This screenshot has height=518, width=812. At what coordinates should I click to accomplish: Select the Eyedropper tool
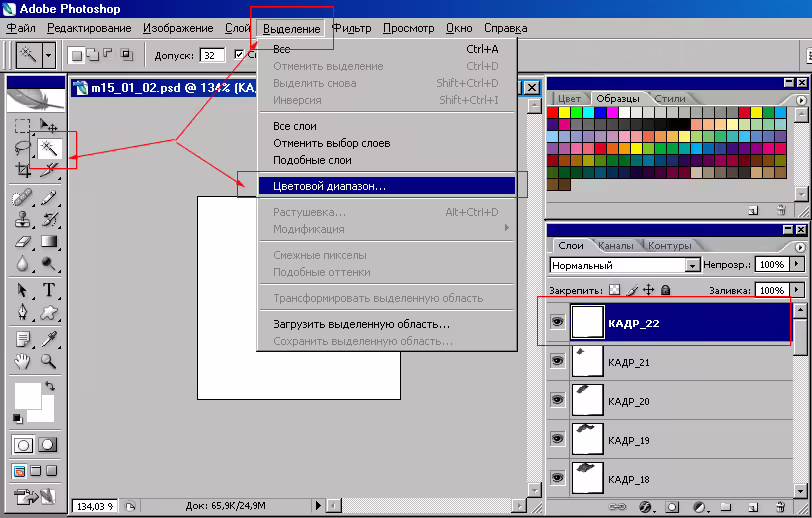49,339
